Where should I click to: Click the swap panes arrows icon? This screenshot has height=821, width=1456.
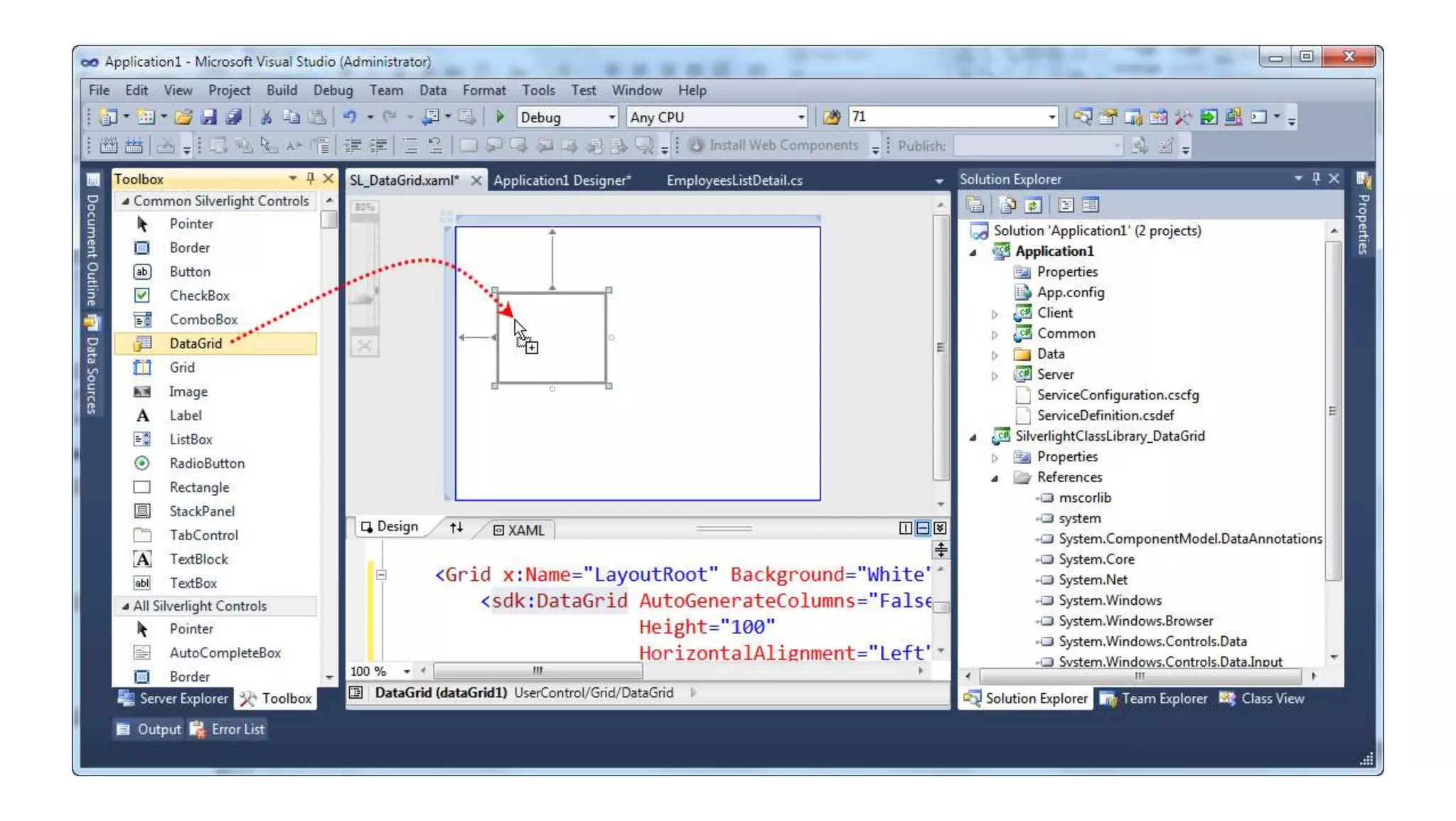coord(456,527)
